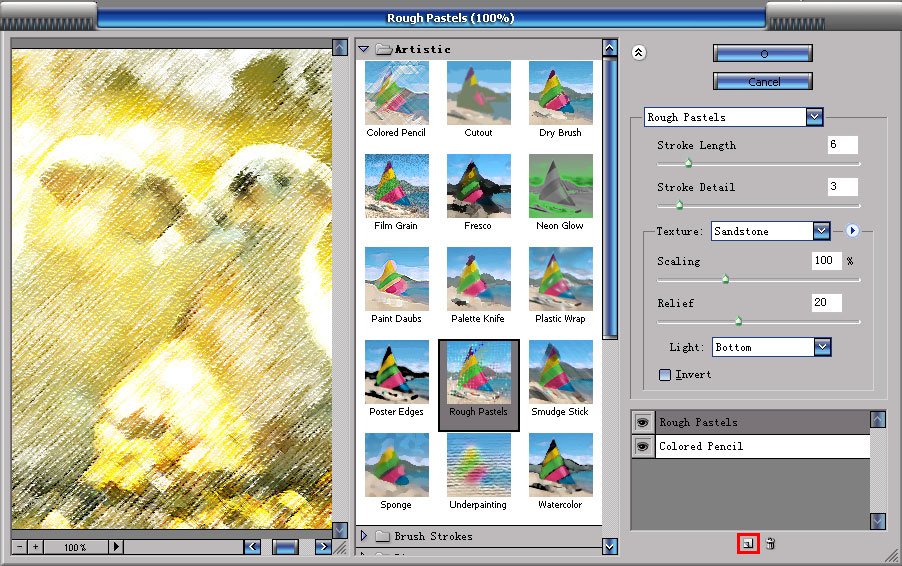
Task: Open the Light direction dropdown
Action: 823,347
